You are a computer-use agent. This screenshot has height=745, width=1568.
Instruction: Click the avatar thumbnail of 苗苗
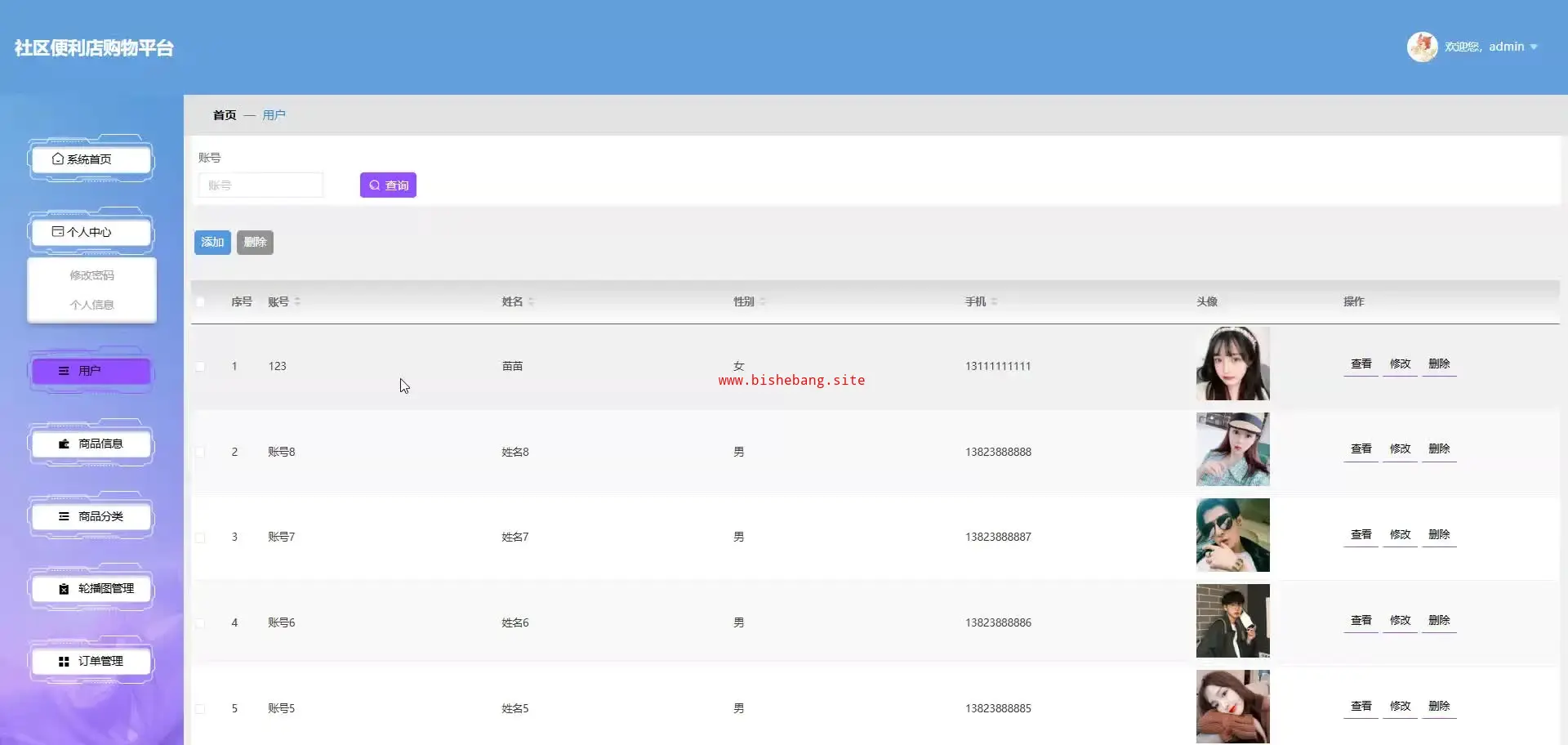click(1232, 364)
